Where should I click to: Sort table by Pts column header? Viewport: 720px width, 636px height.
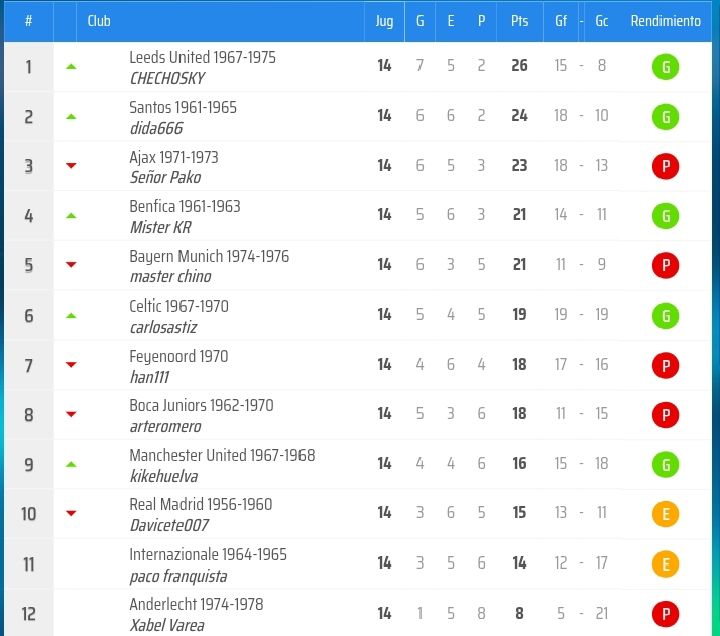pyautogui.click(x=519, y=21)
